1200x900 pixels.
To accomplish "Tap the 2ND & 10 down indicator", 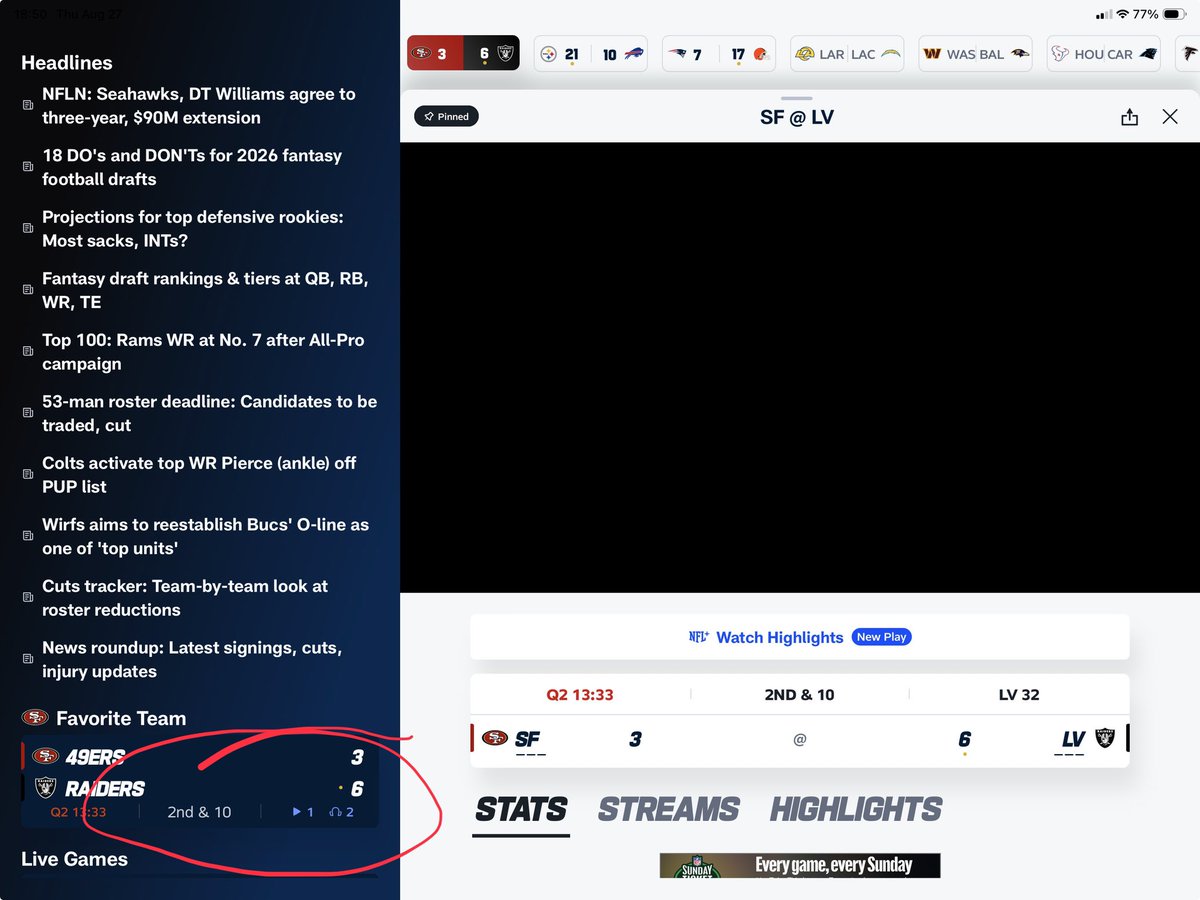I will [799, 695].
